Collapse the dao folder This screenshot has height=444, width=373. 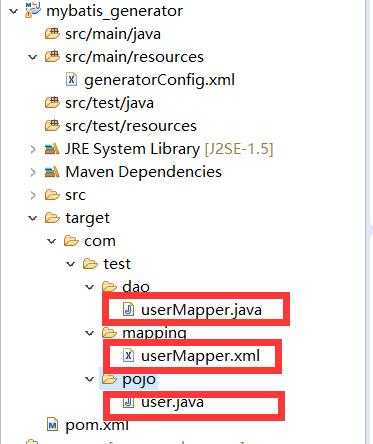pyautogui.click(x=90, y=287)
